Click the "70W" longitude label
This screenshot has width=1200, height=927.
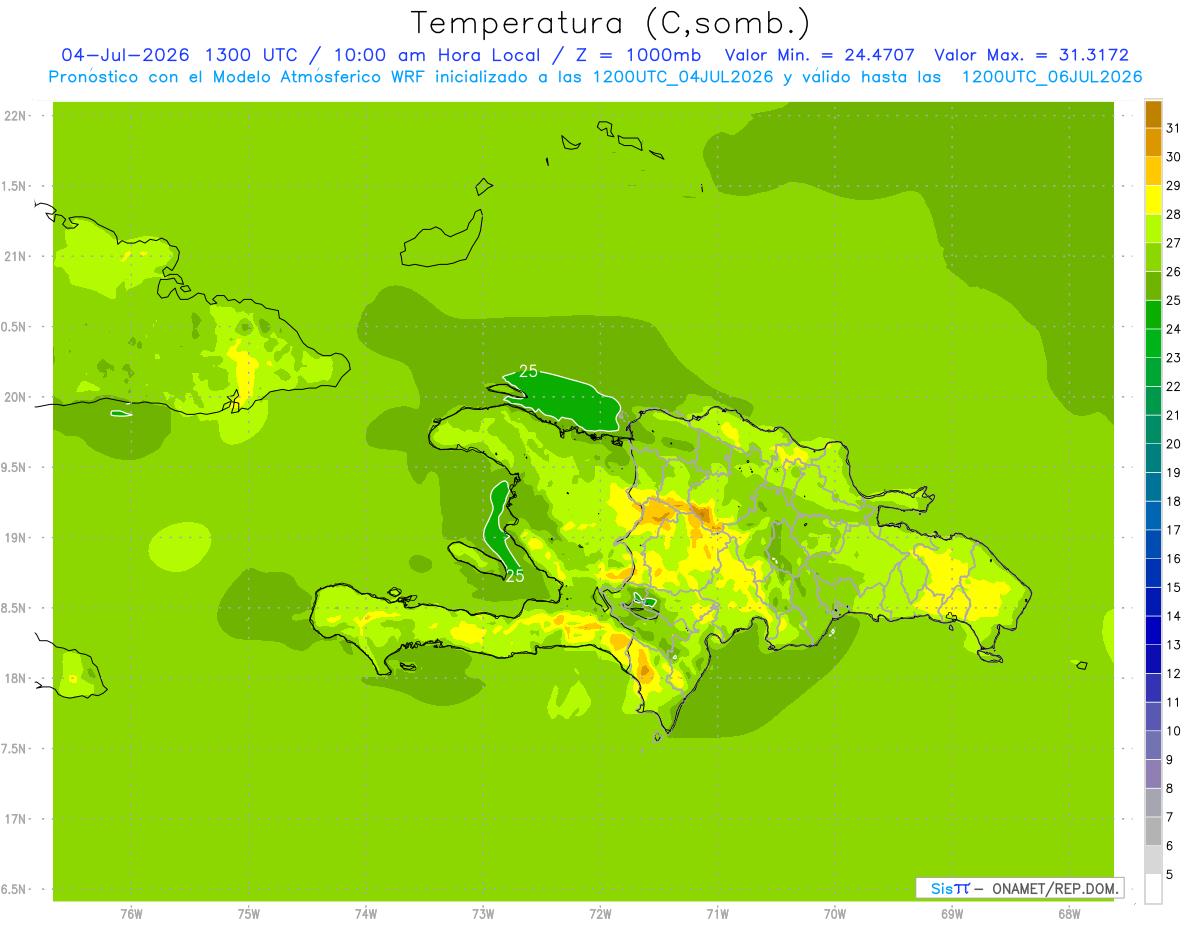coord(835,913)
